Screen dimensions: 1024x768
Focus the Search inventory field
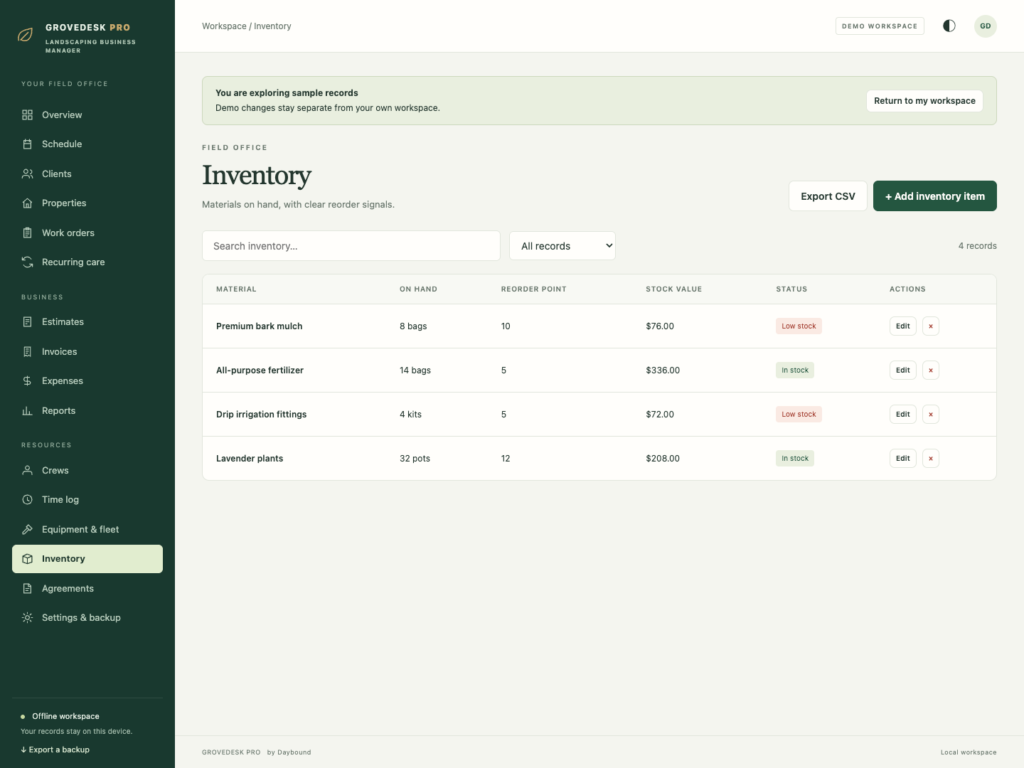tap(351, 246)
